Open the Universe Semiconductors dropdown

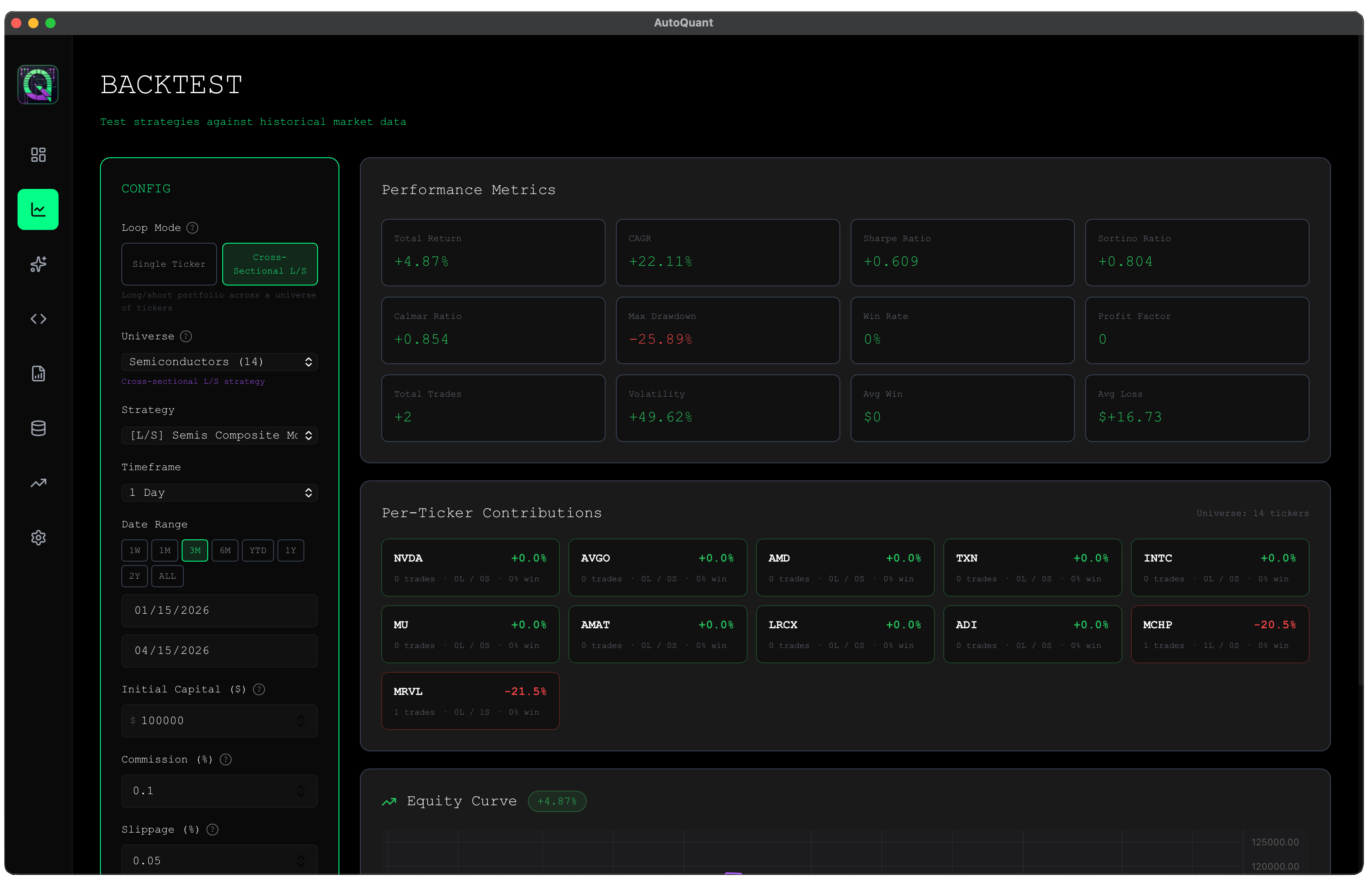[220, 362]
